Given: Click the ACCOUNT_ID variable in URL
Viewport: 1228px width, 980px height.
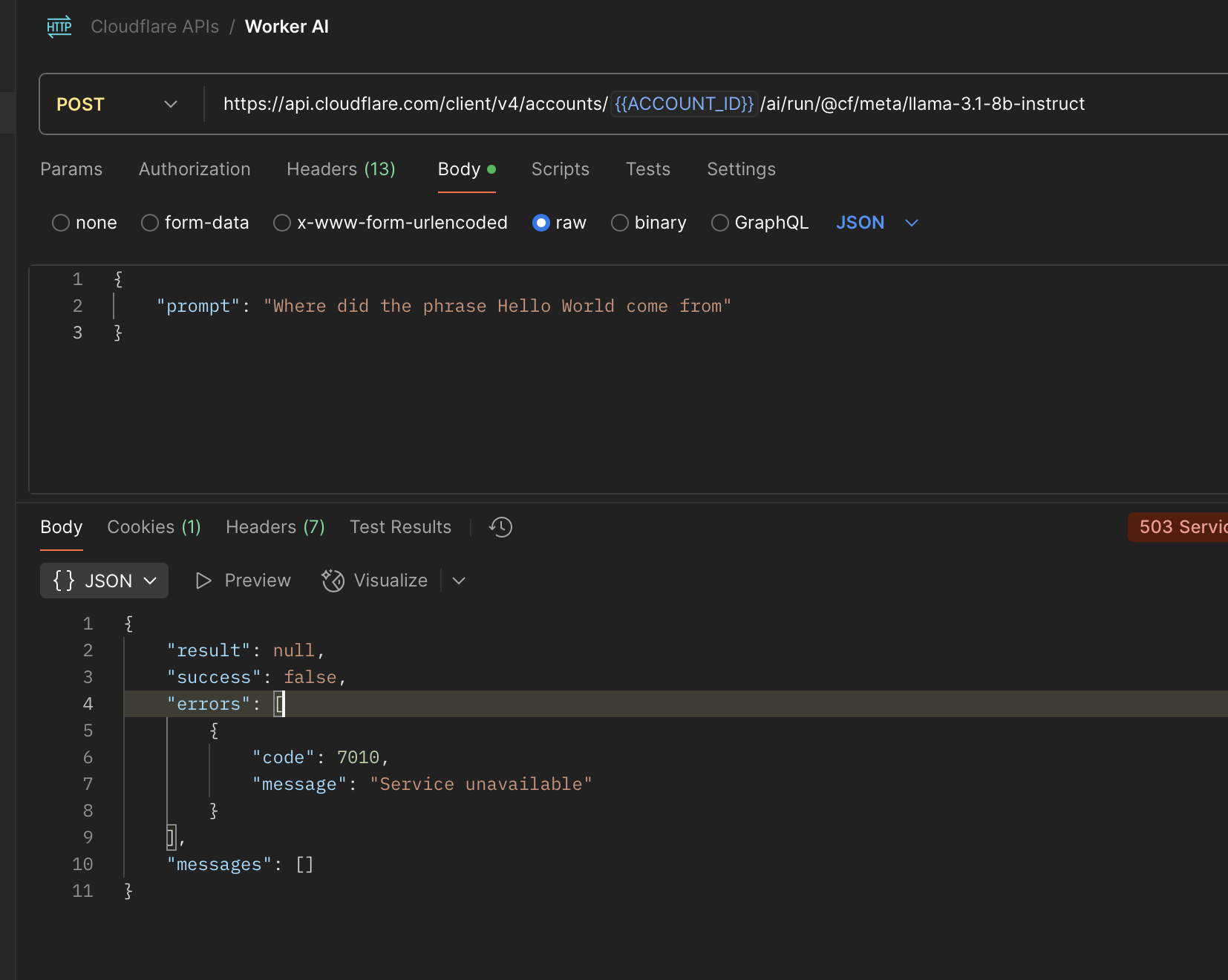Looking at the screenshot, I should click(684, 104).
